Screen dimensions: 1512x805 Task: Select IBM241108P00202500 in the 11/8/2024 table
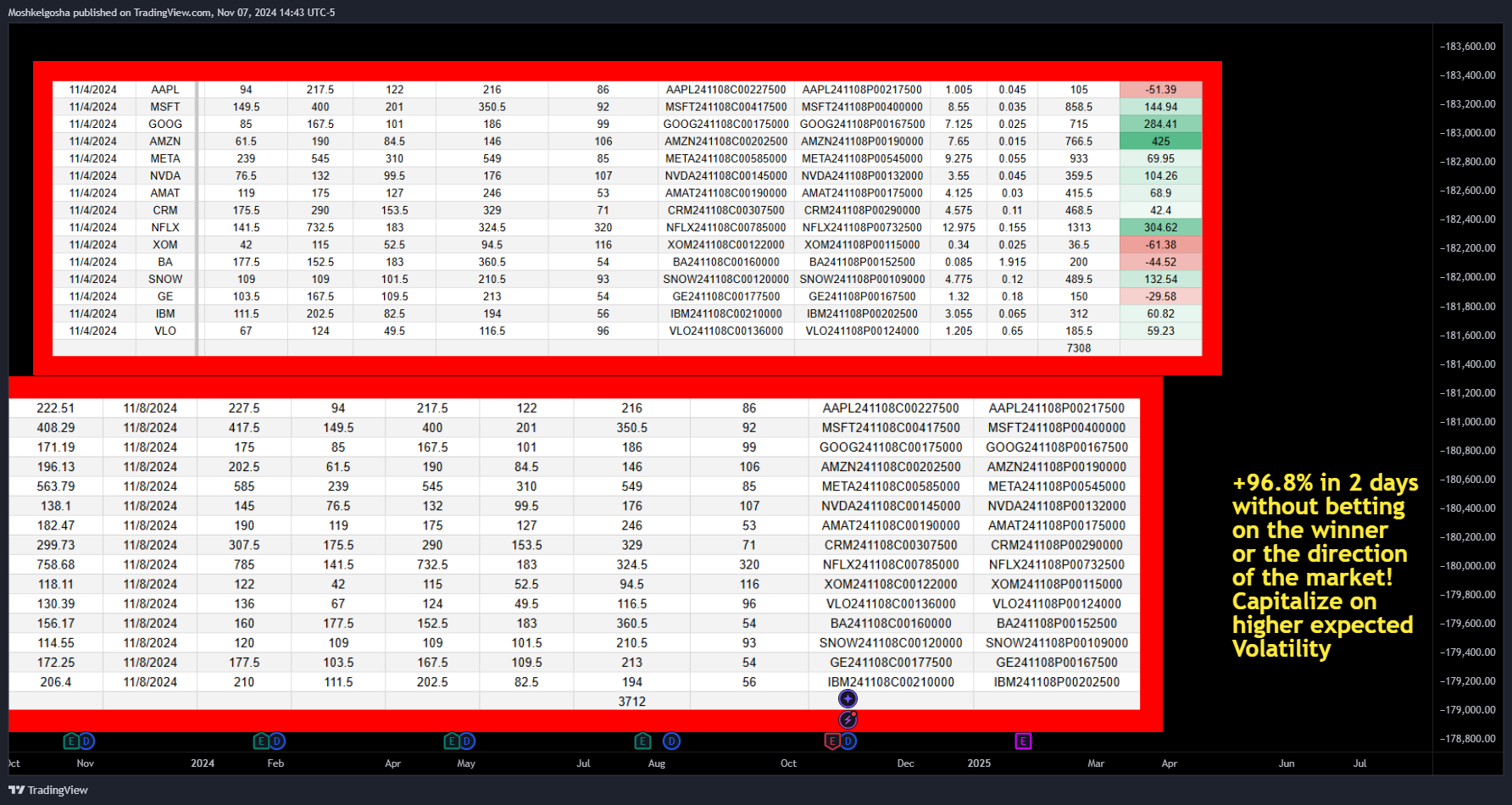pyautogui.click(x=1057, y=682)
